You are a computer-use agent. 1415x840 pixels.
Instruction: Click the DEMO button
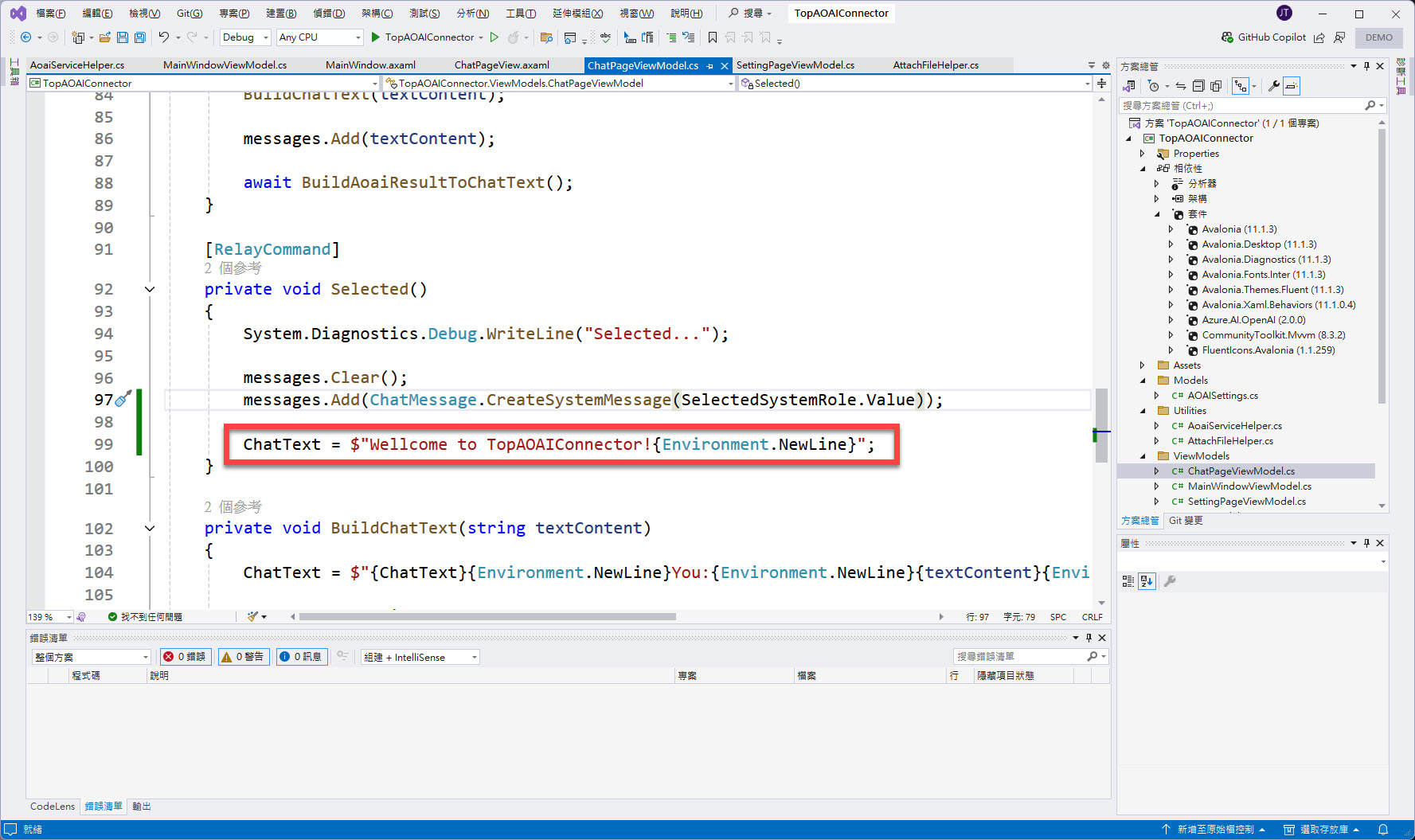coord(1379,37)
